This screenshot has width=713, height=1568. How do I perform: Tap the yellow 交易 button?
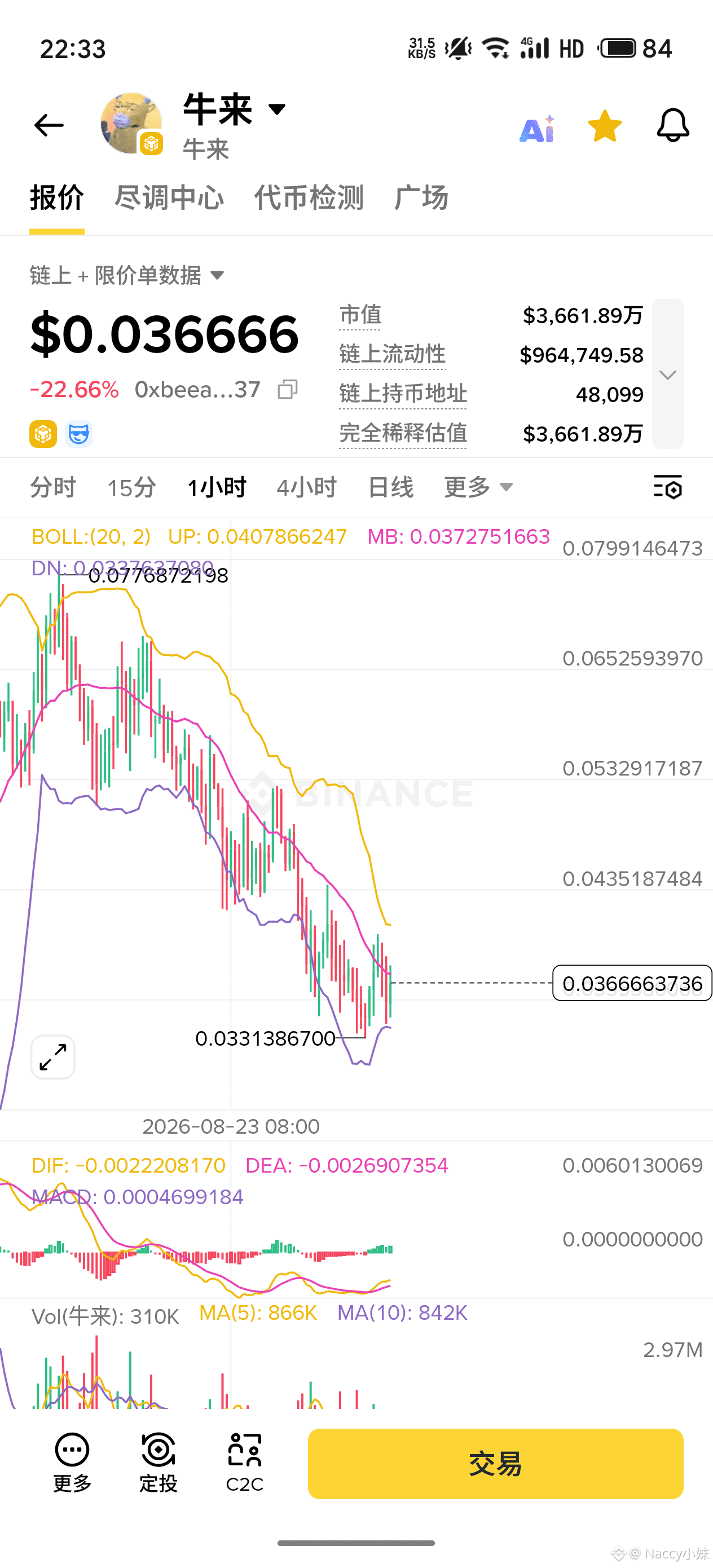pos(496,1464)
